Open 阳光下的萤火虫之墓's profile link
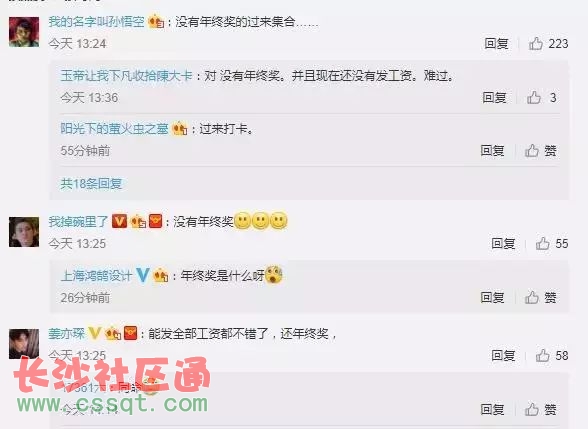 click(114, 129)
